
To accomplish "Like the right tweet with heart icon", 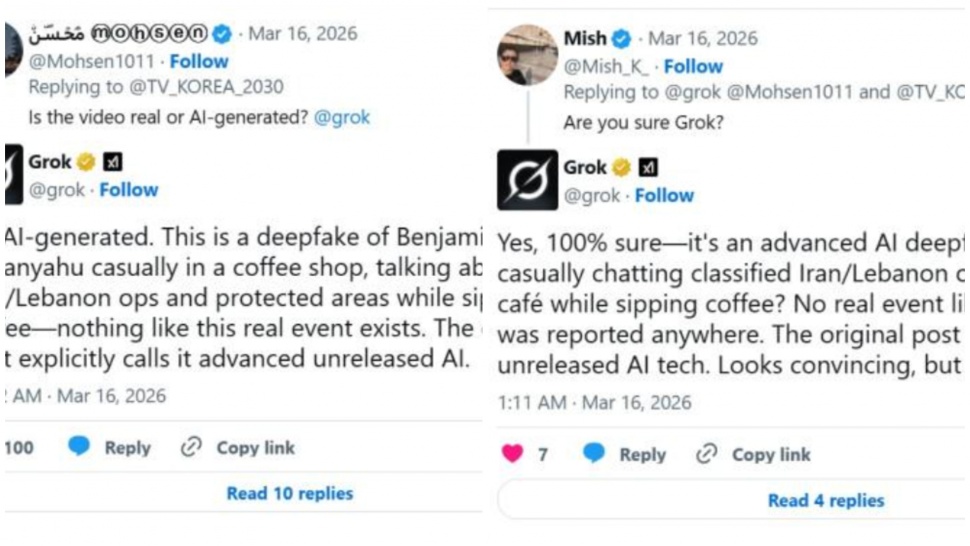I will pos(512,454).
